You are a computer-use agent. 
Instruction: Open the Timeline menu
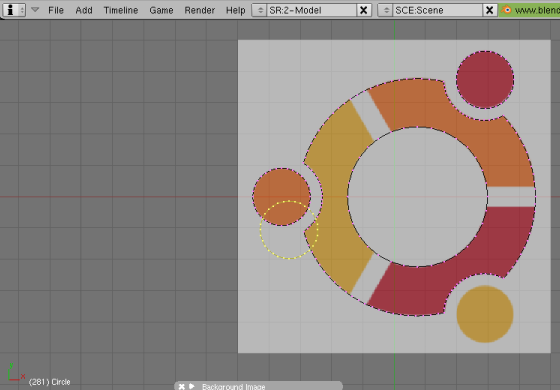121,10
